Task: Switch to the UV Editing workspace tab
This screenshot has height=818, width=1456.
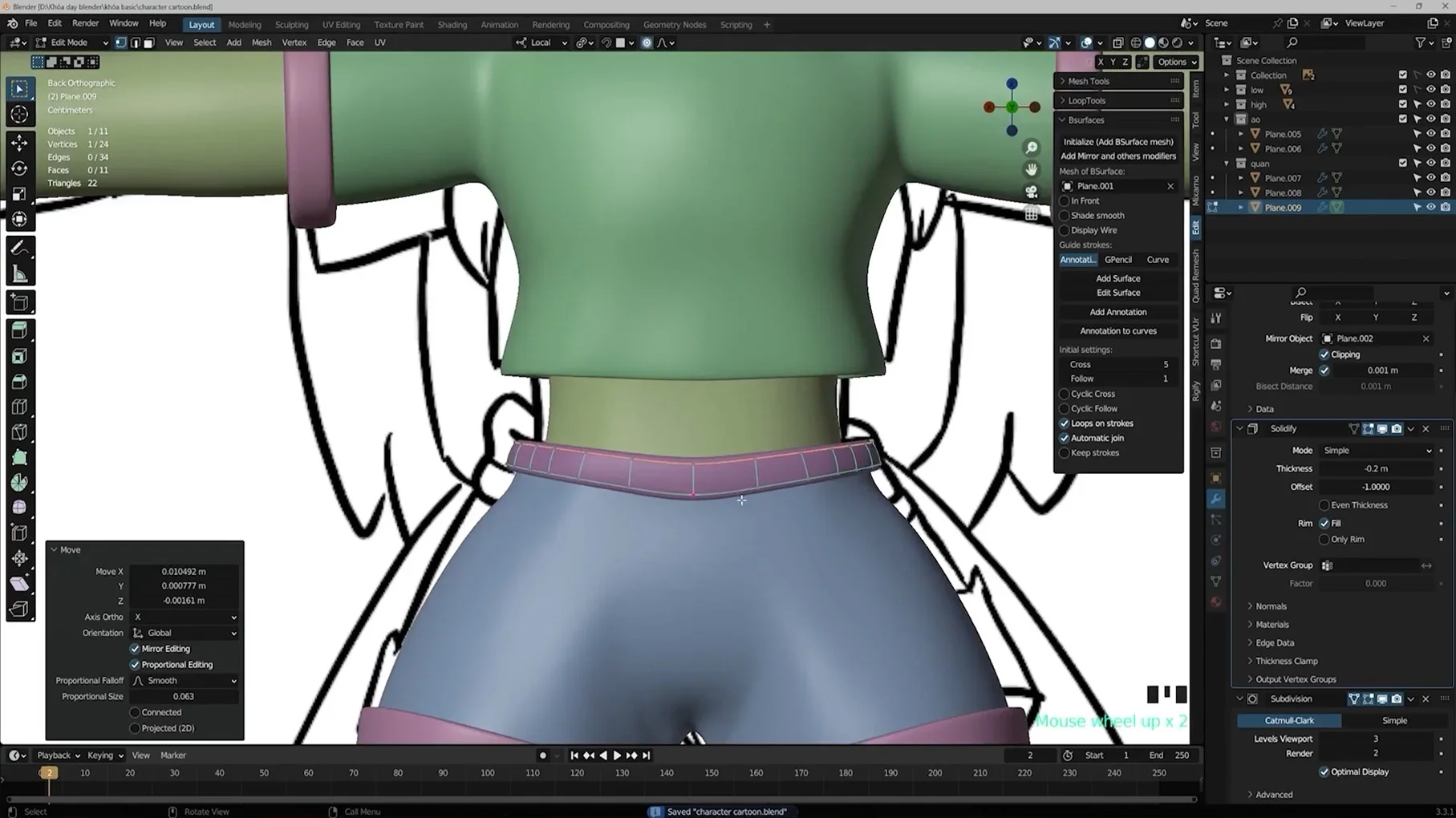Action: (341, 25)
